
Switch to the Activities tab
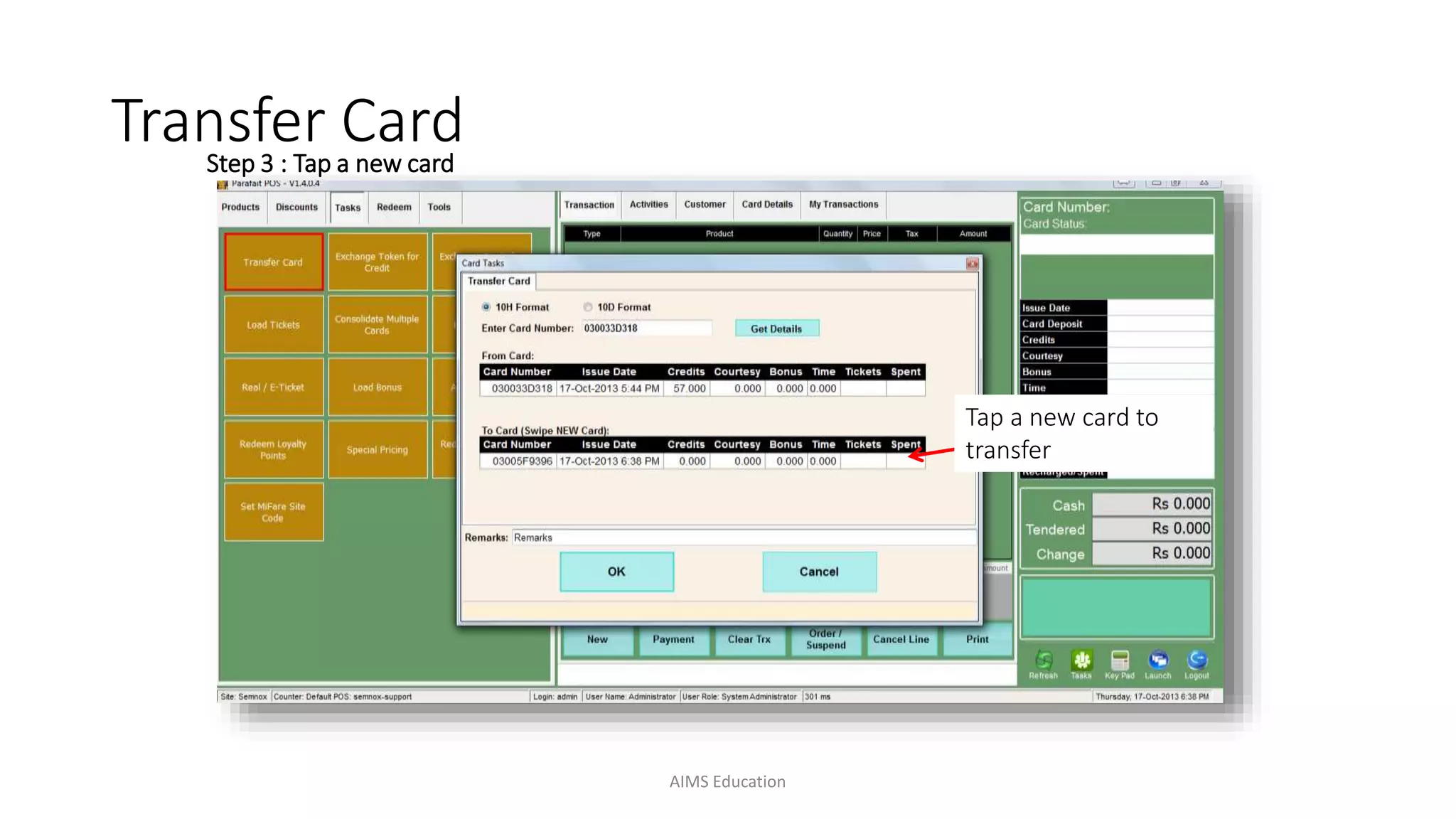[x=649, y=205]
